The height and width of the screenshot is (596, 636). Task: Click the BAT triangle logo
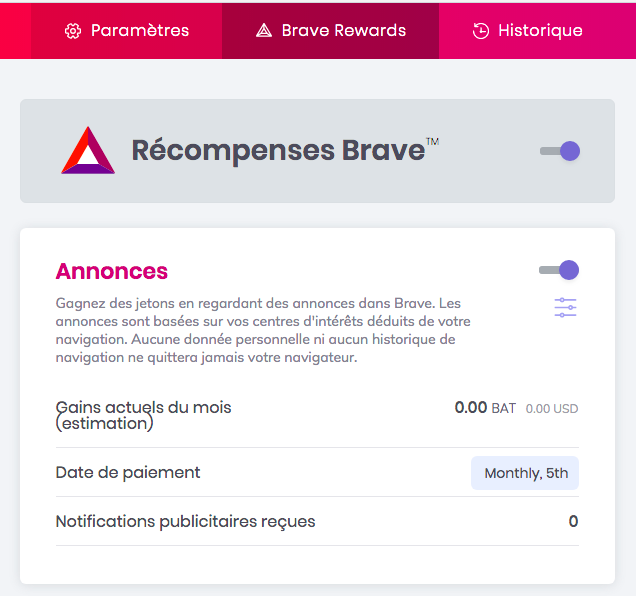coord(88,151)
